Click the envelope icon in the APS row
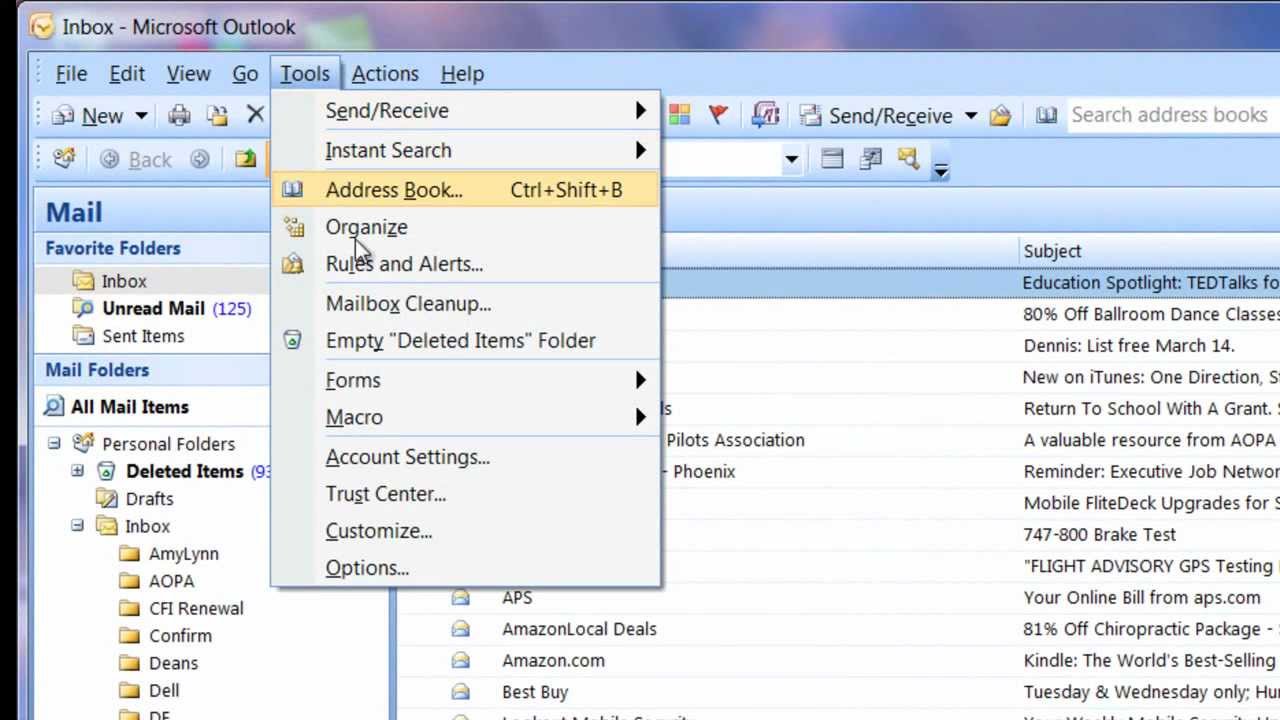The height and width of the screenshot is (720, 1280). 460,597
